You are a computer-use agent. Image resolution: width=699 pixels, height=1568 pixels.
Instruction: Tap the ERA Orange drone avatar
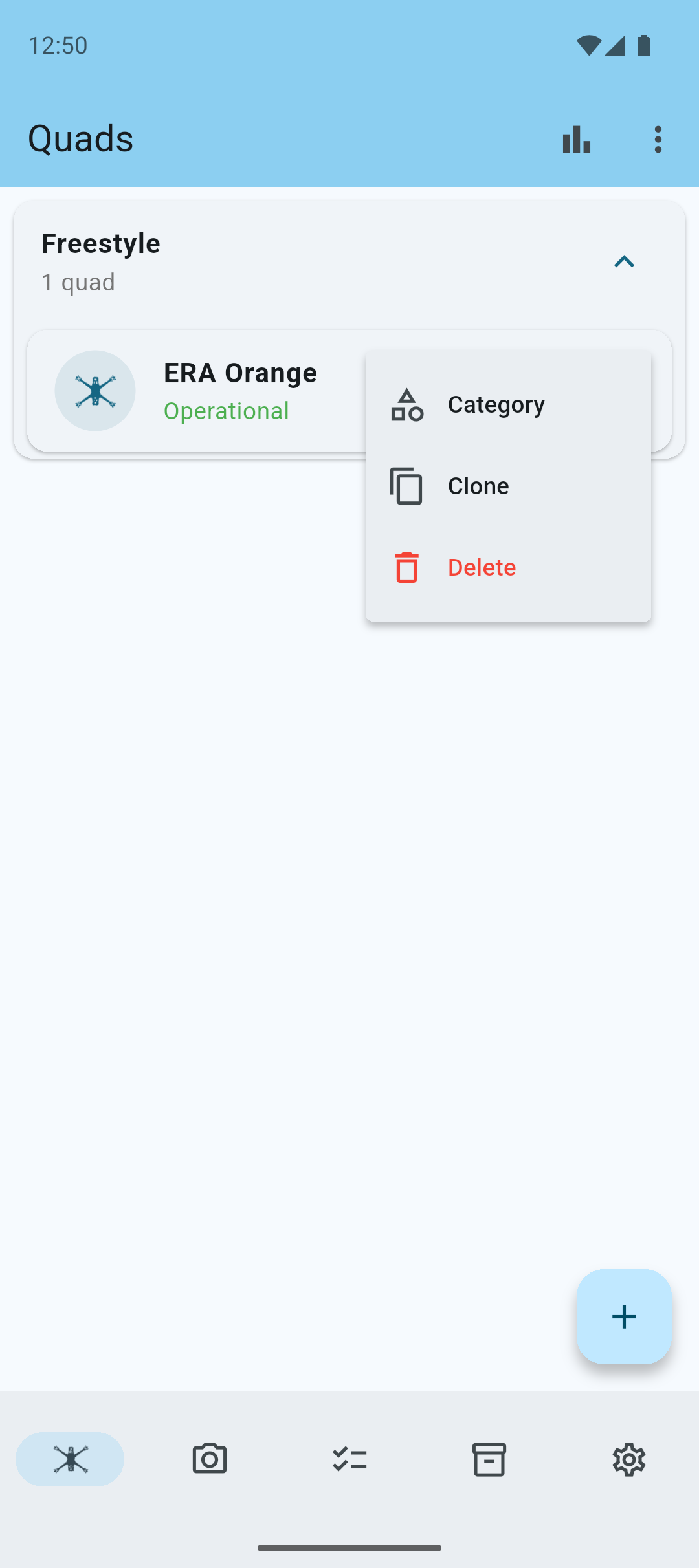(x=95, y=391)
